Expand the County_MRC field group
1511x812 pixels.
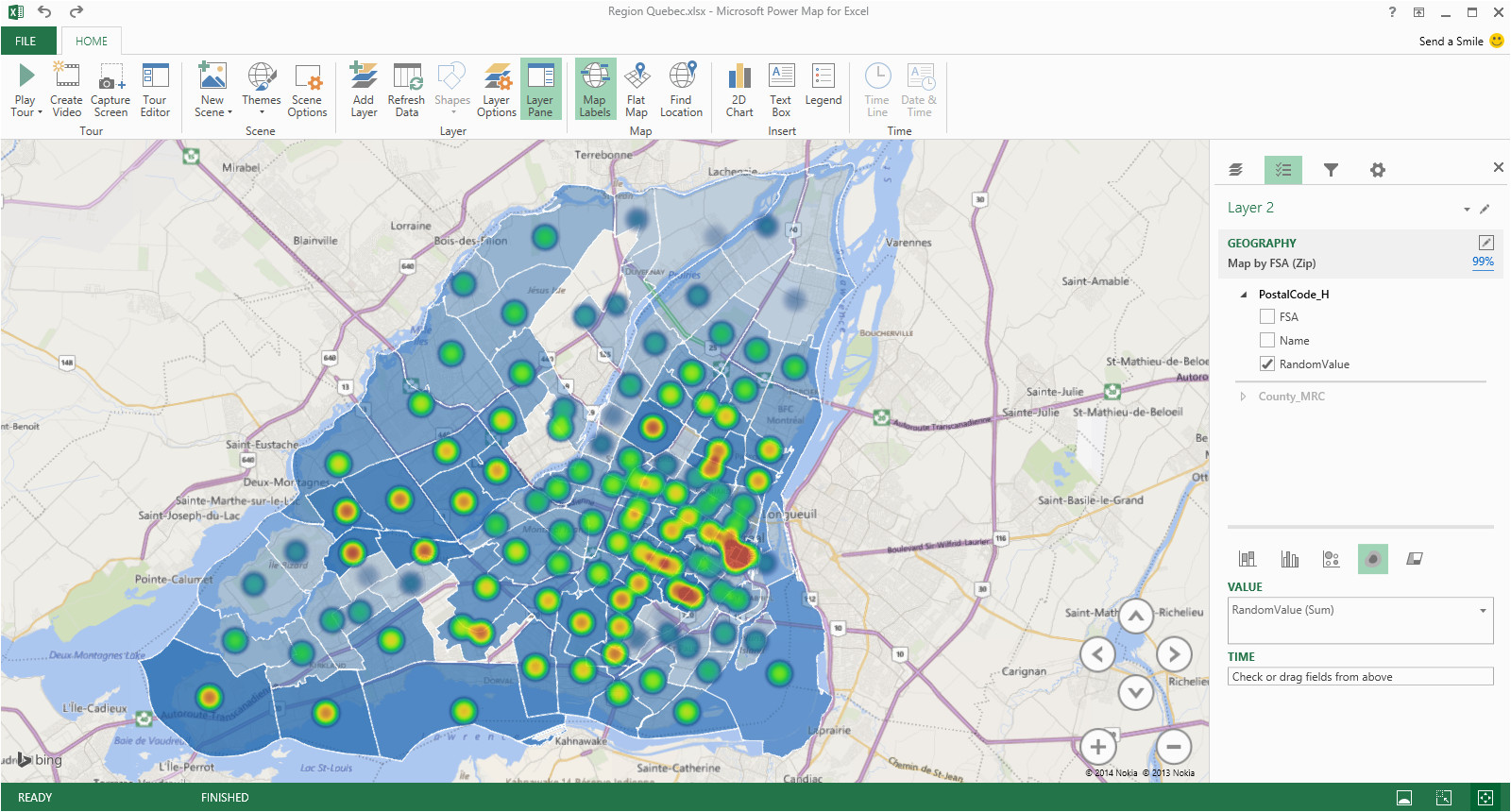pyautogui.click(x=1243, y=397)
